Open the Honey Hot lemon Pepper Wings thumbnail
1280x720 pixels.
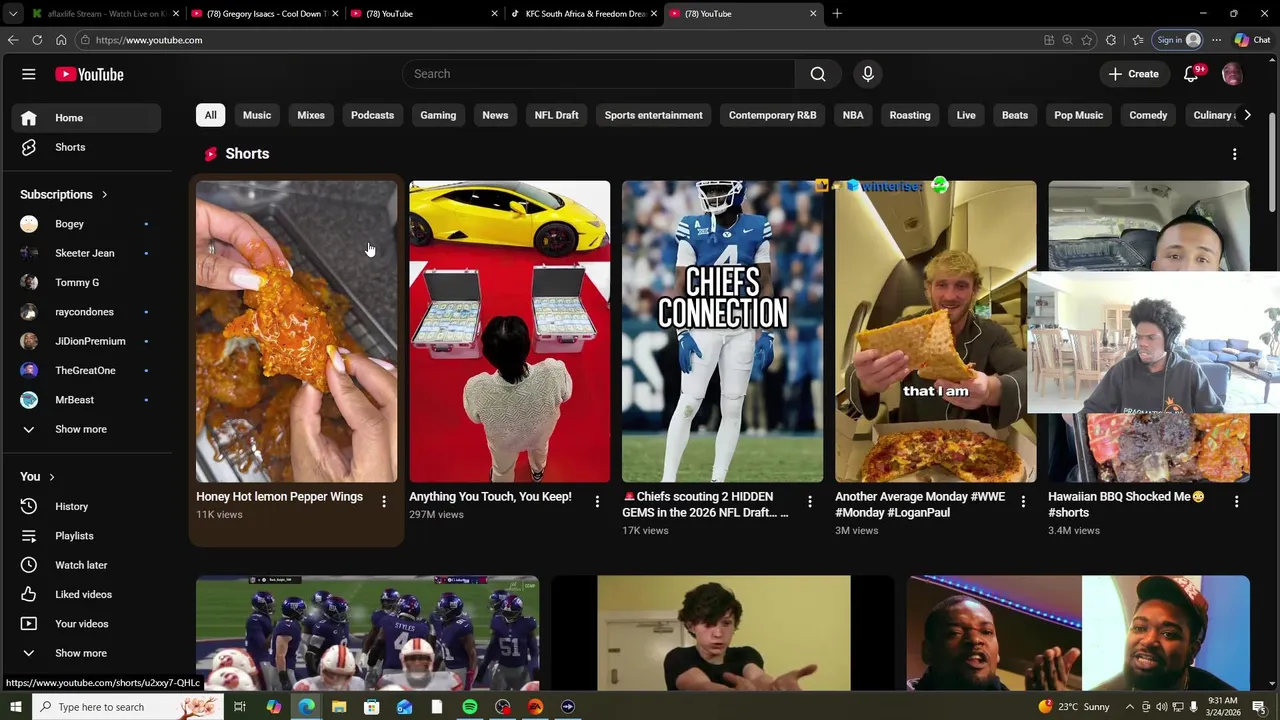coord(296,331)
